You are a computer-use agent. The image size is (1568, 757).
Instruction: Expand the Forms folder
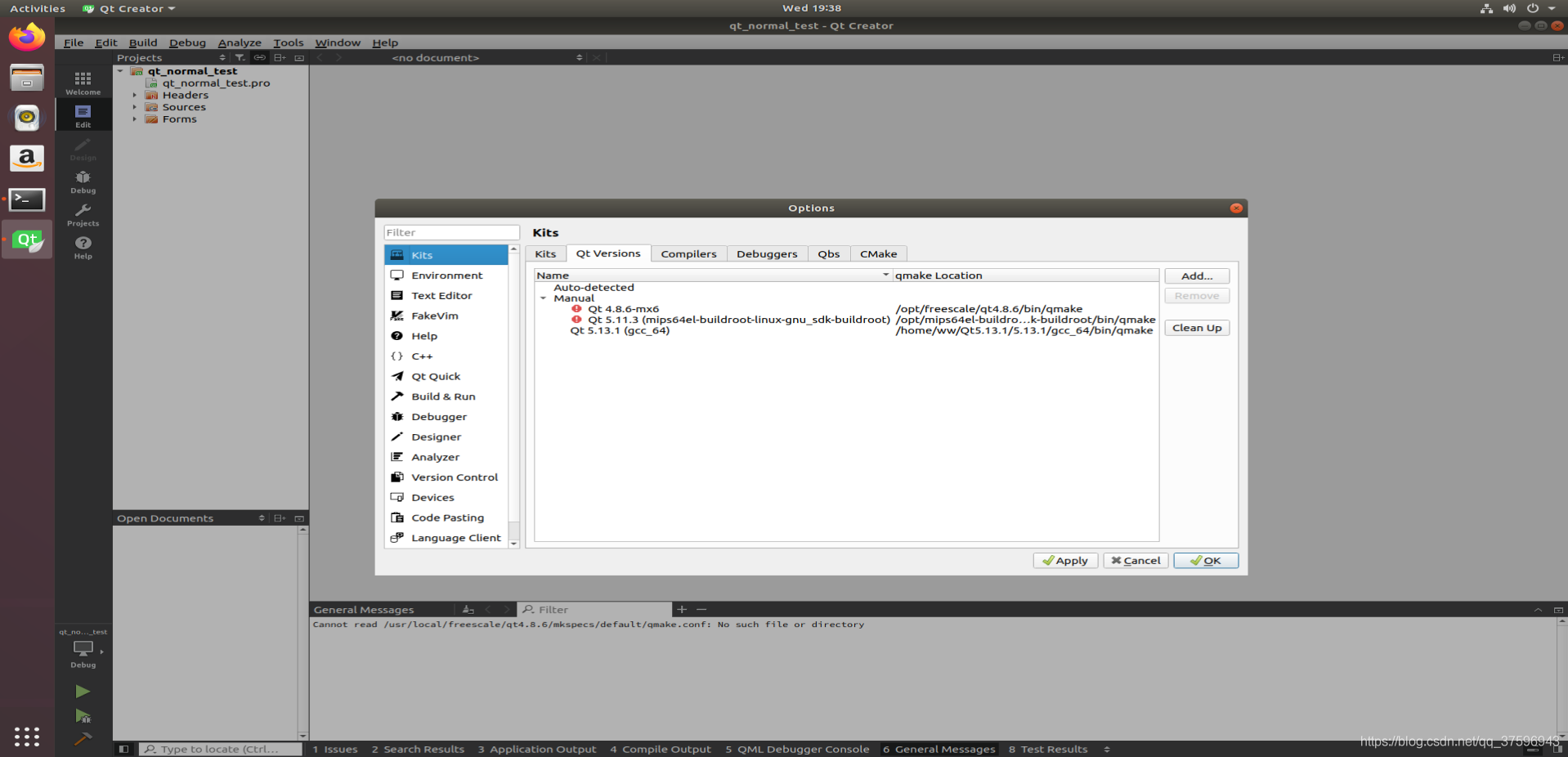[135, 119]
